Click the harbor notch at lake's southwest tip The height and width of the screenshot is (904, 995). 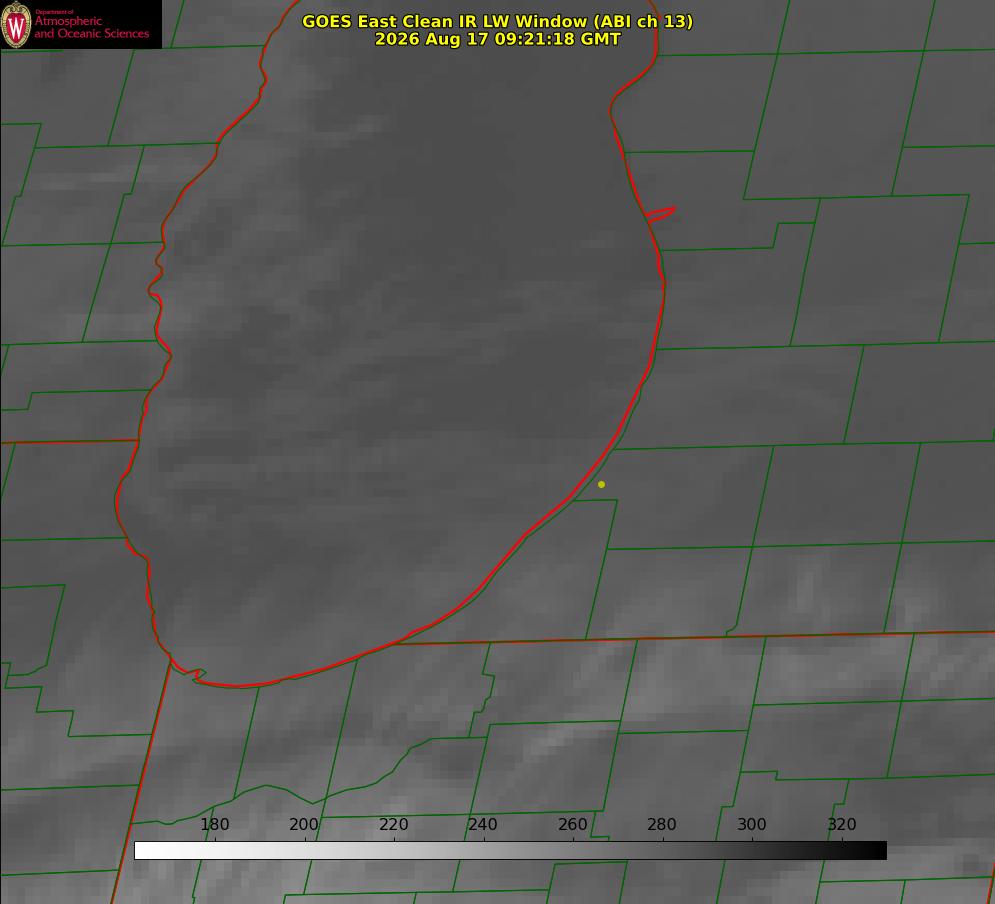192,674
